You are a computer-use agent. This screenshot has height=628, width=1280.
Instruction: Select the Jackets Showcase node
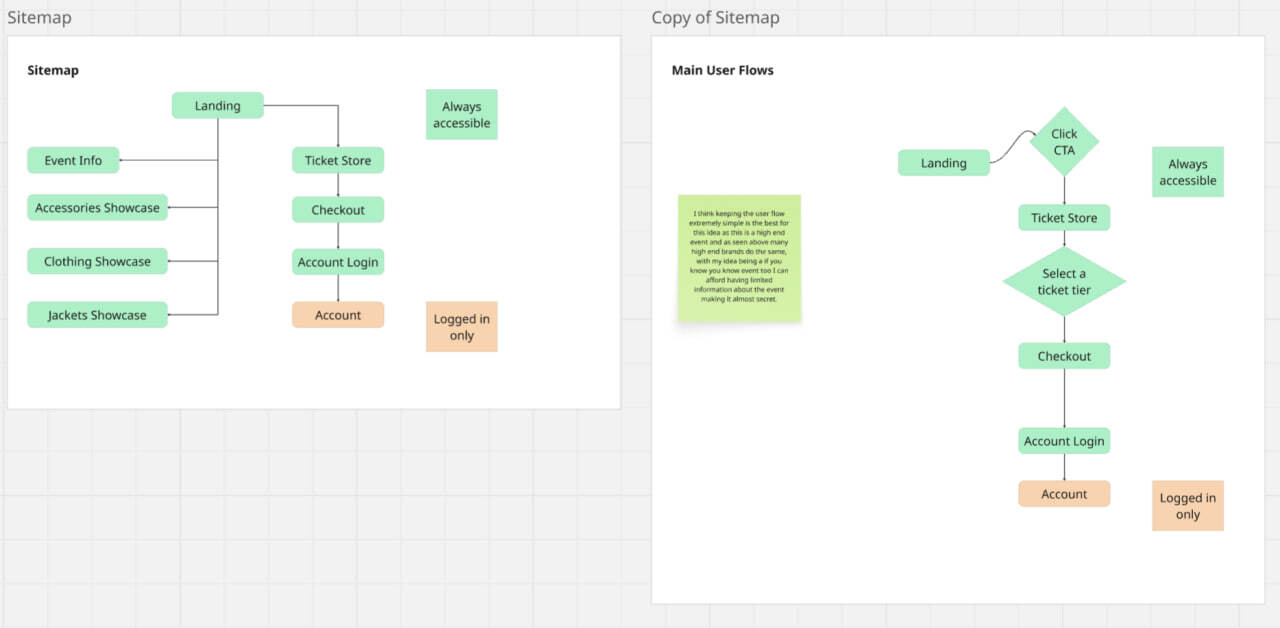pyautogui.click(x=97, y=315)
